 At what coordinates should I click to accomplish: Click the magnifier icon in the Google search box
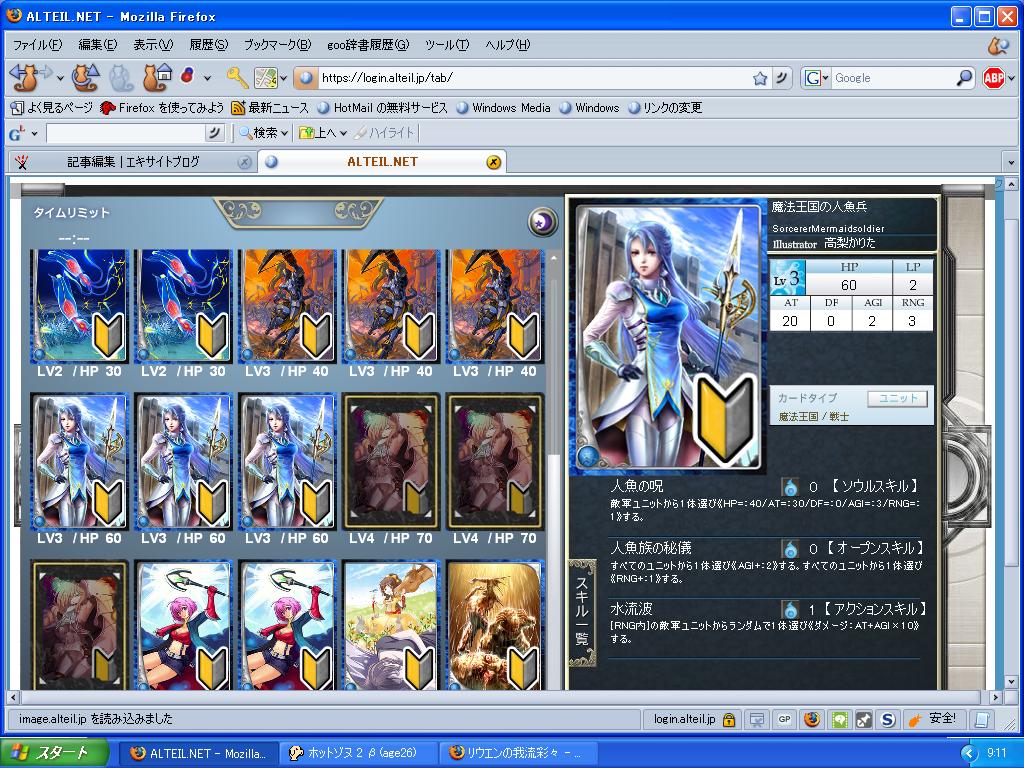964,78
